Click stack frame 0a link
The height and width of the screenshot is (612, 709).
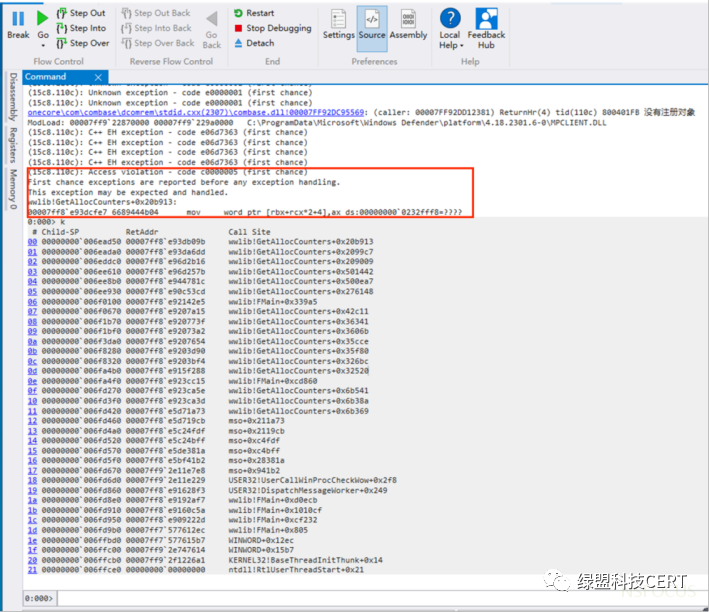pos(32,341)
